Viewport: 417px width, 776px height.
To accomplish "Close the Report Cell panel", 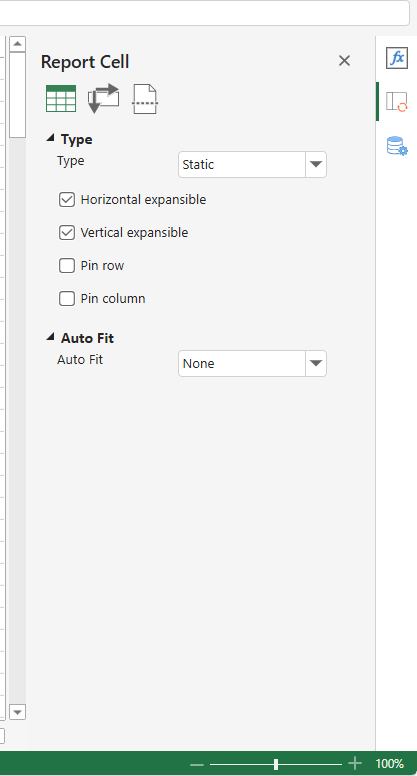I will click(344, 61).
